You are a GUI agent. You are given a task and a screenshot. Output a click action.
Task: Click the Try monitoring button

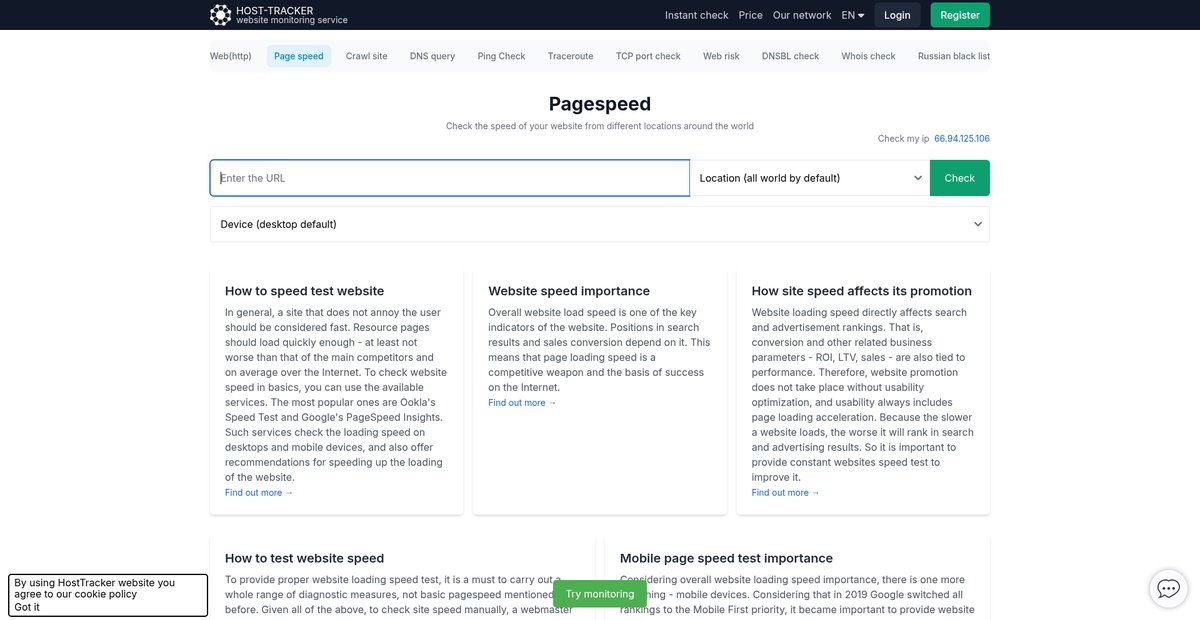[x=600, y=594]
